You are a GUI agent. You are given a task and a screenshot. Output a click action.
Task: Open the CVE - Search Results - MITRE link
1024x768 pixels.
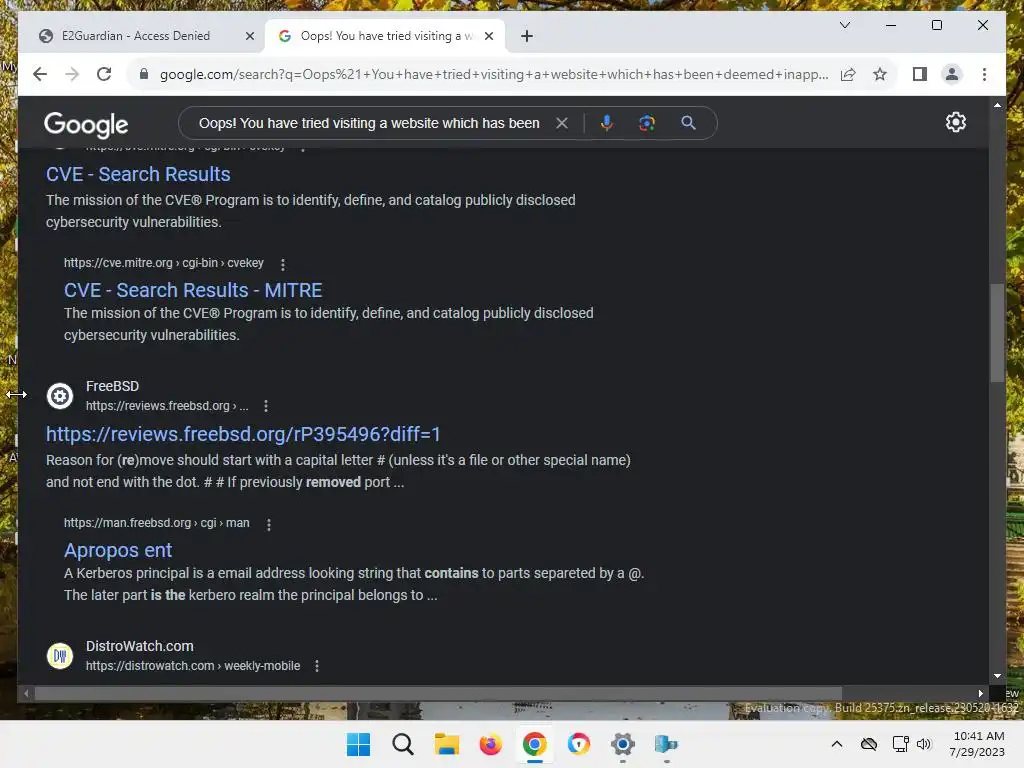[193, 290]
